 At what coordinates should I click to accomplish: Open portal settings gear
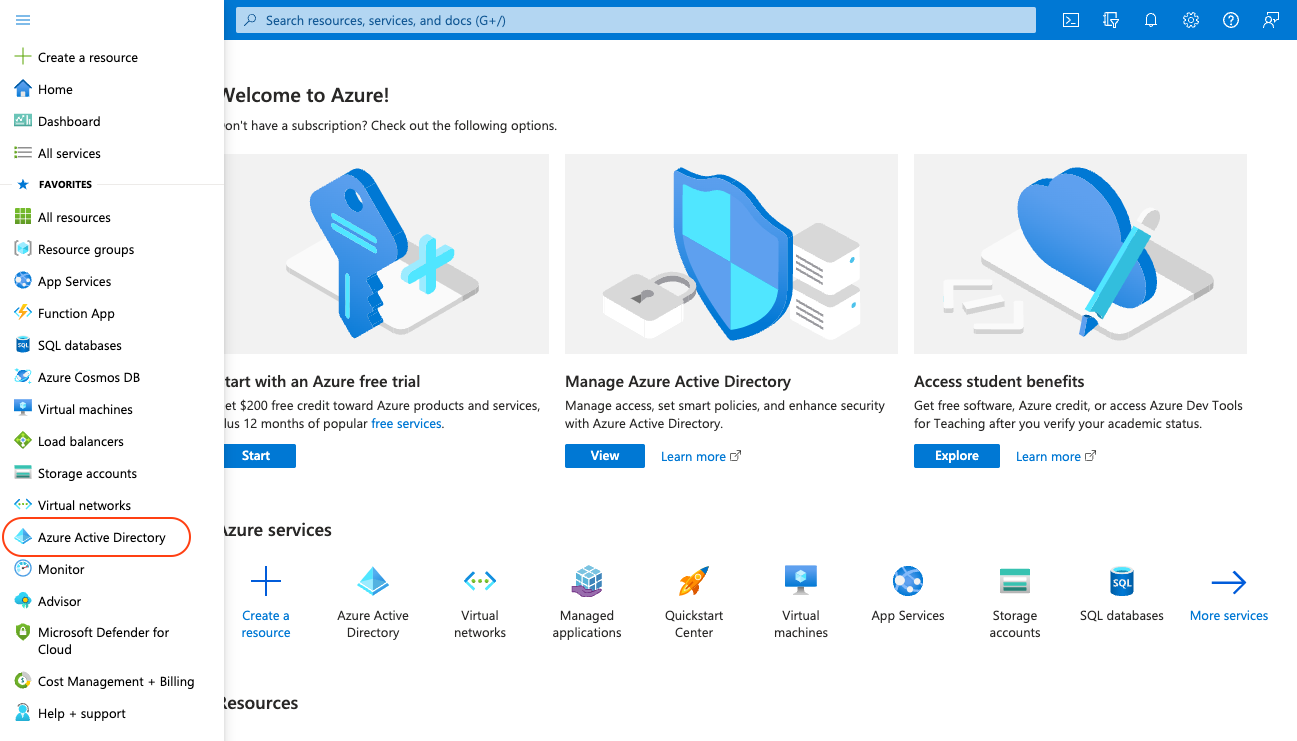pos(1191,20)
